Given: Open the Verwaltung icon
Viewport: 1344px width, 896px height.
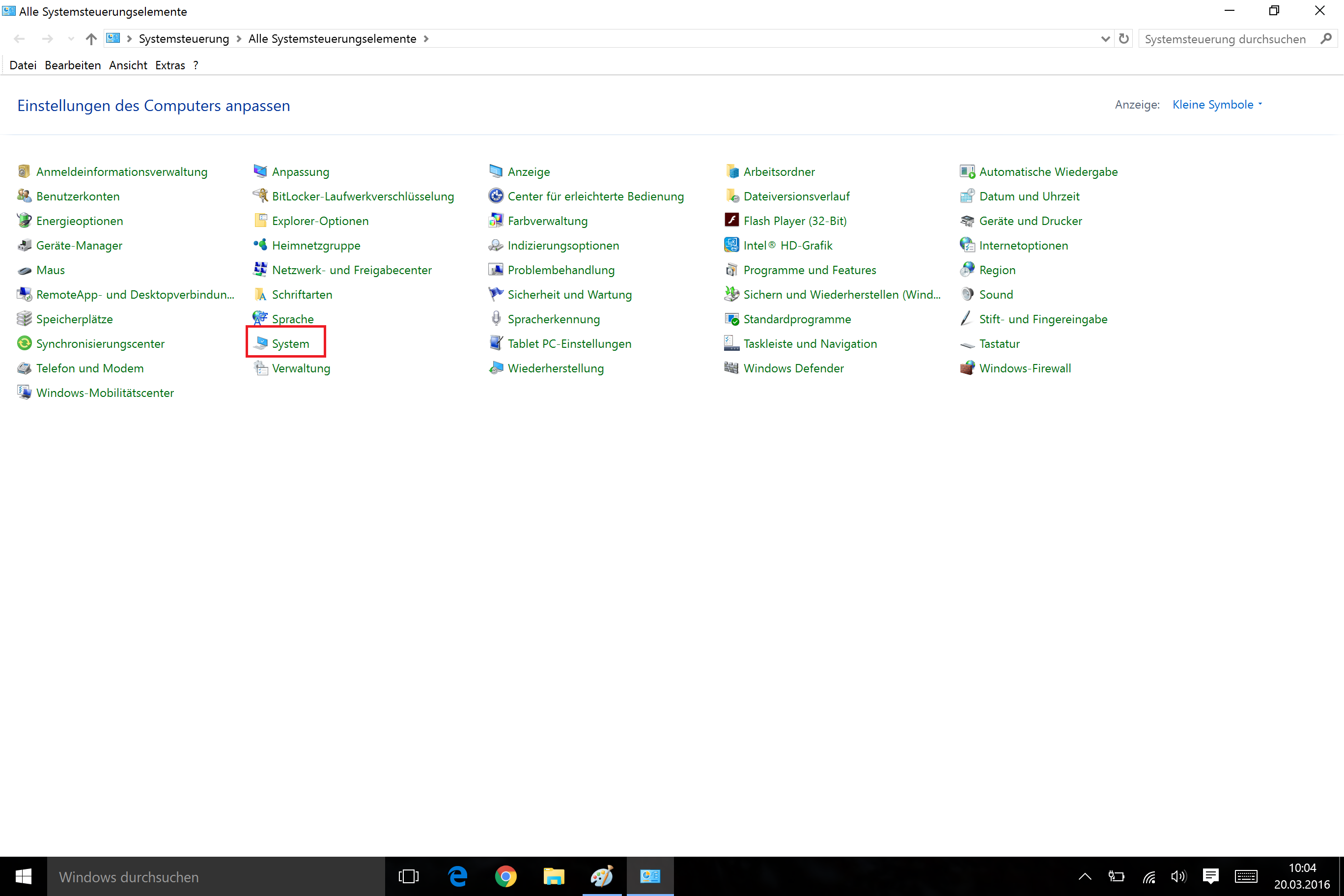Looking at the screenshot, I should pyautogui.click(x=260, y=368).
